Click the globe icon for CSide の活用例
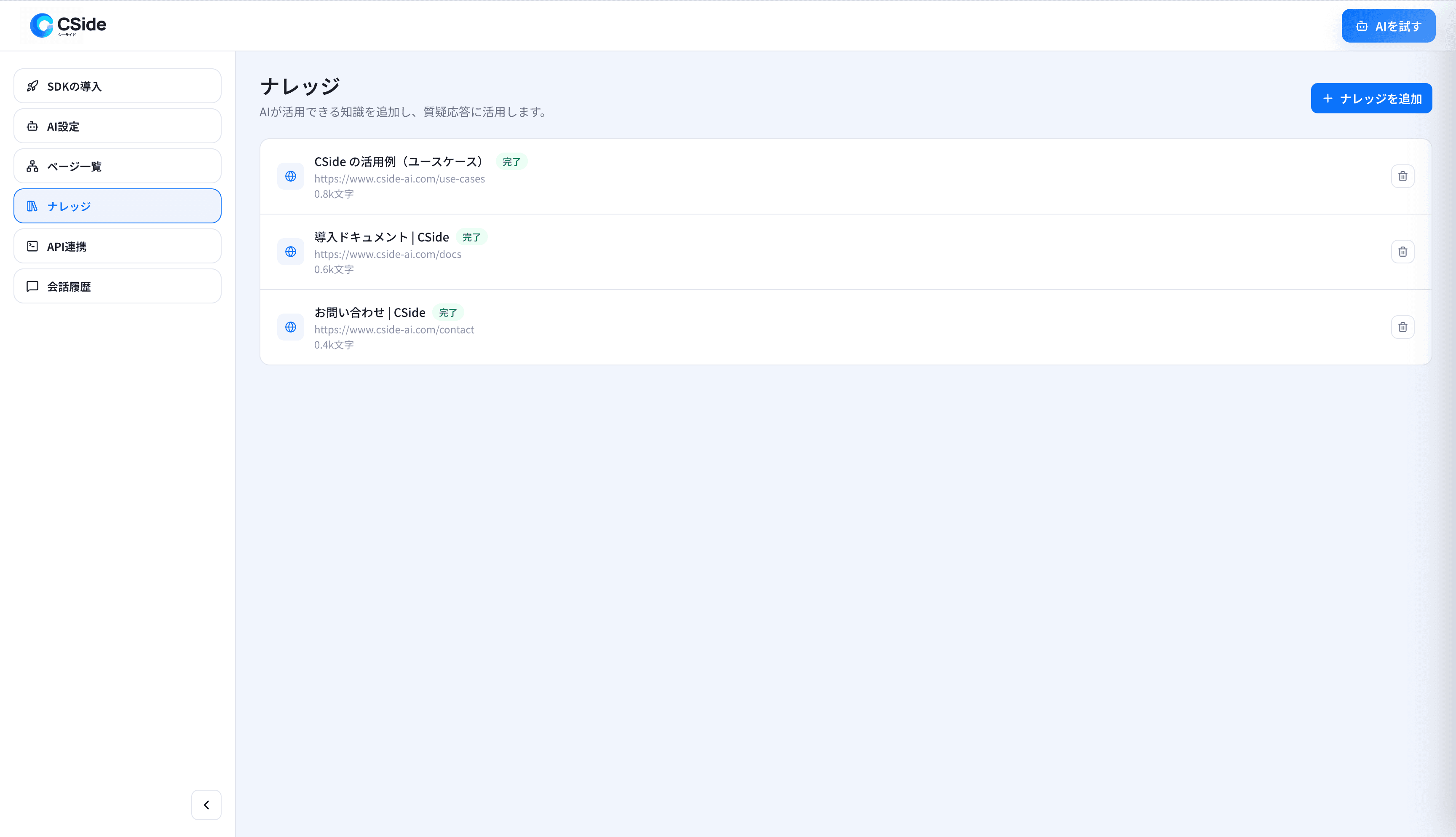Screen dimensions: 1456x837 point(291,177)
